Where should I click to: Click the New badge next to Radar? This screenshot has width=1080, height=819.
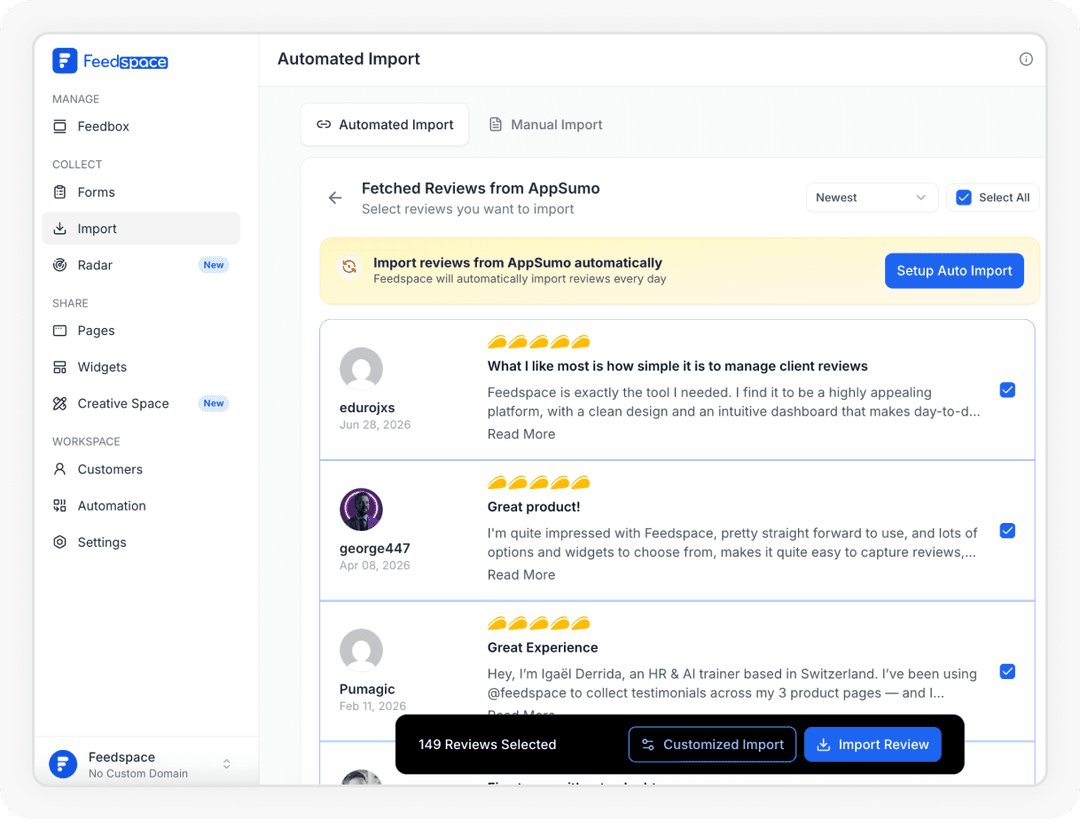pyautogui.click(x=214, y=265)
